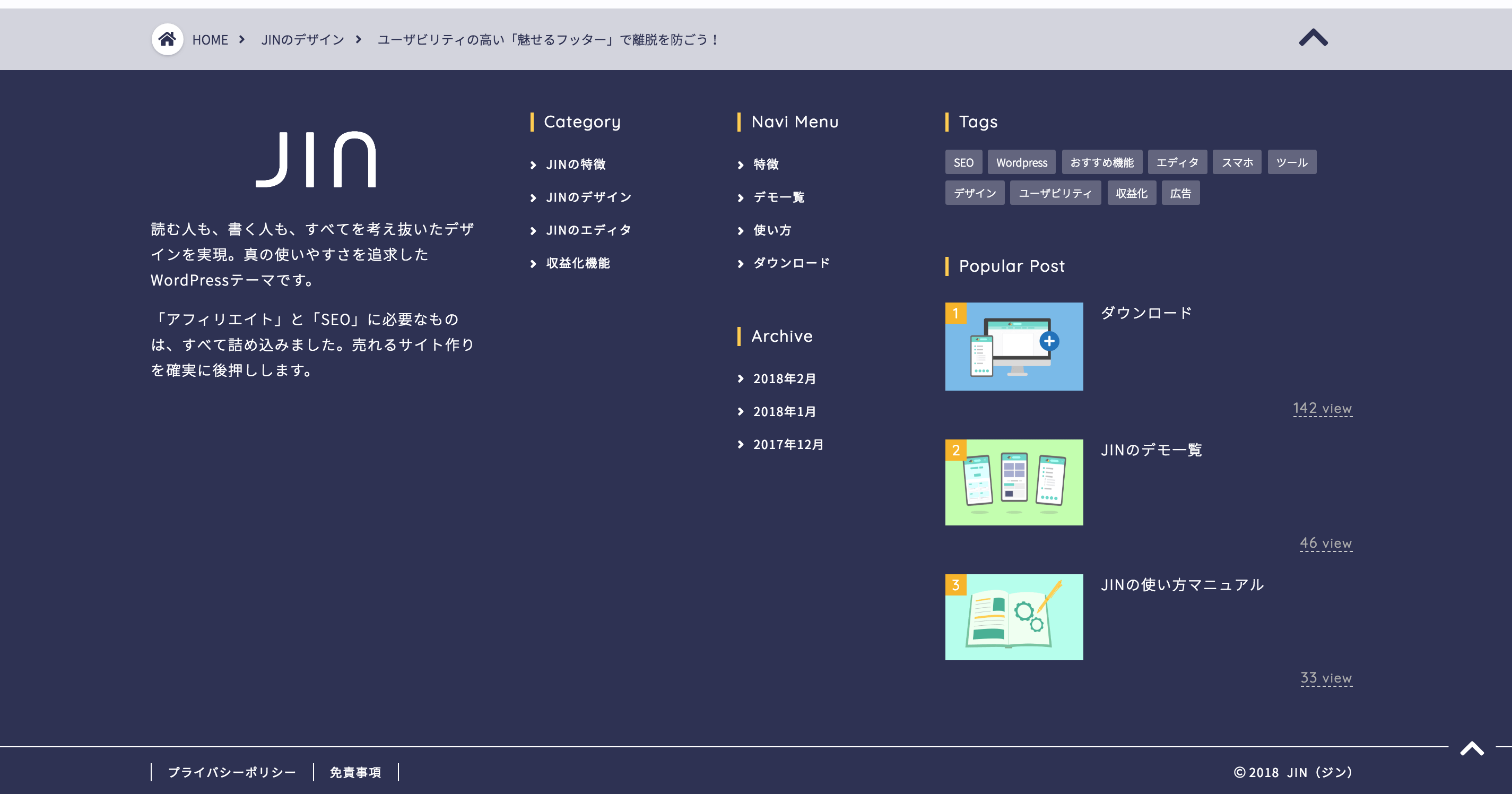Image resolution: width=1512 pixels, height=794 pixels.
Task: Open プライバシーポリシー footer link
Action: (232, 772)
